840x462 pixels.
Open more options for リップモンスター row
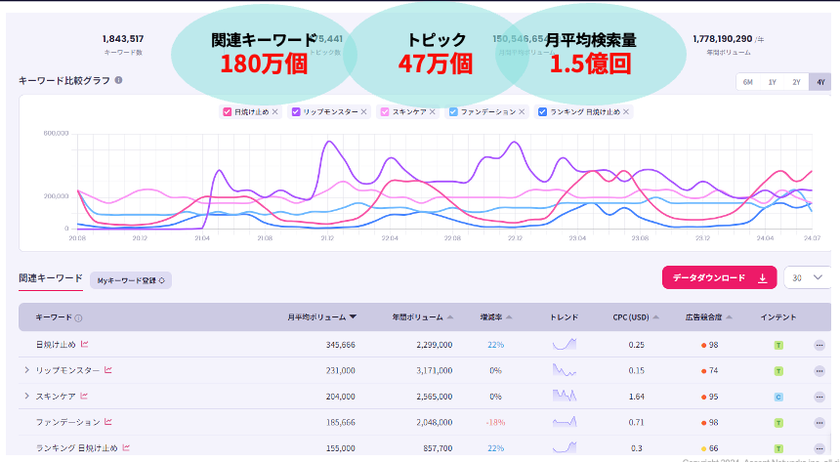pyautogui.click(x=819, y=371)
